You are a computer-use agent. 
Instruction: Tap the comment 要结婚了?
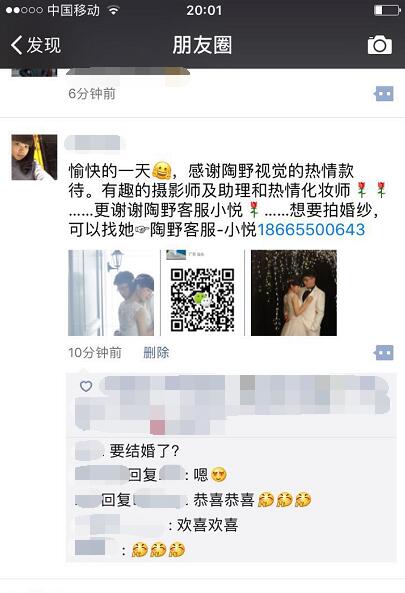(x=127, y=451)
